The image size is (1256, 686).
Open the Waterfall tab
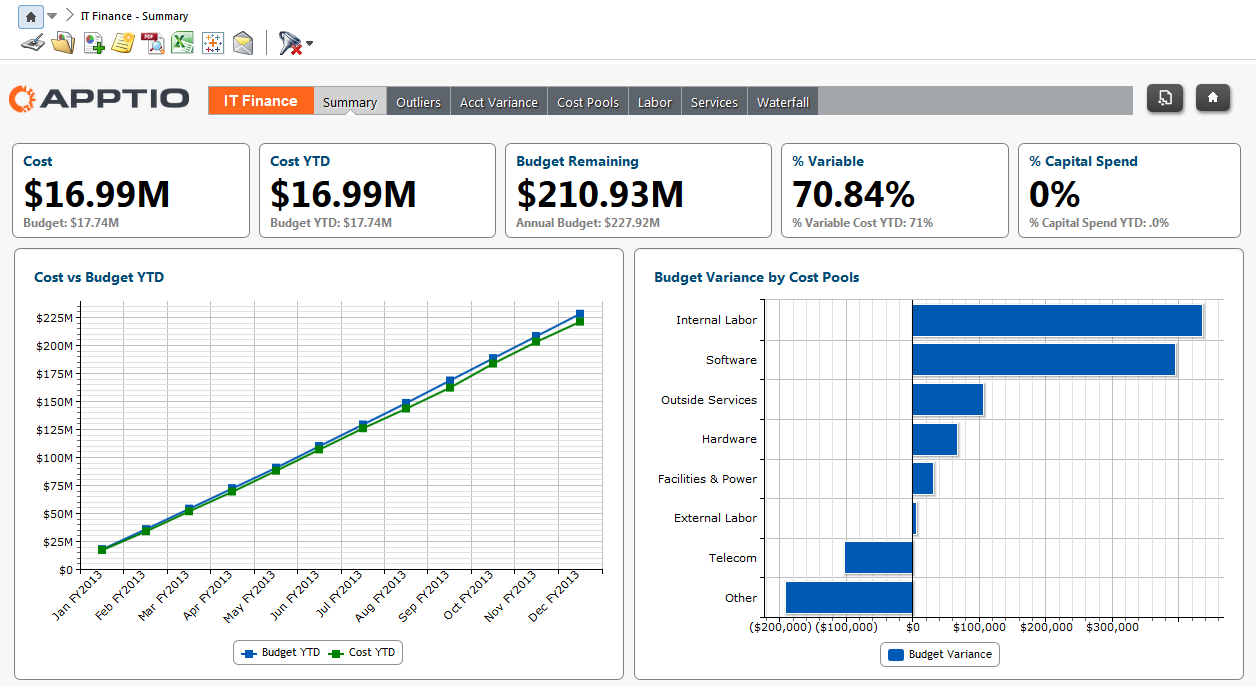782,101
